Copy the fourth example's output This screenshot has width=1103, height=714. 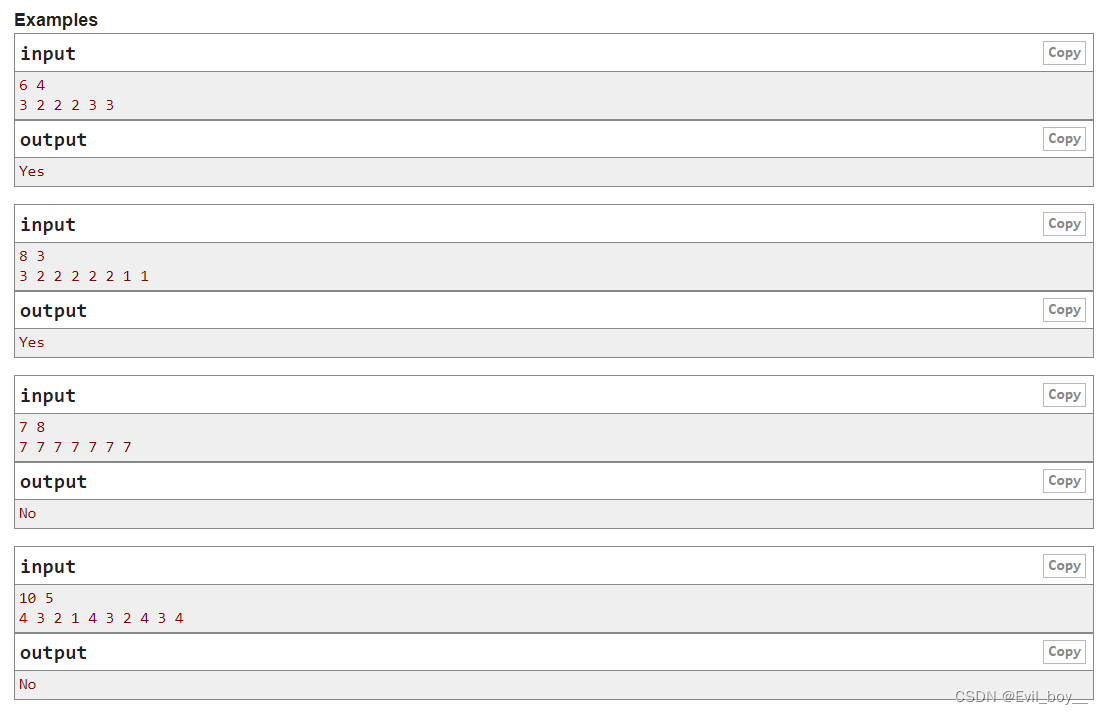[1063, 651]
